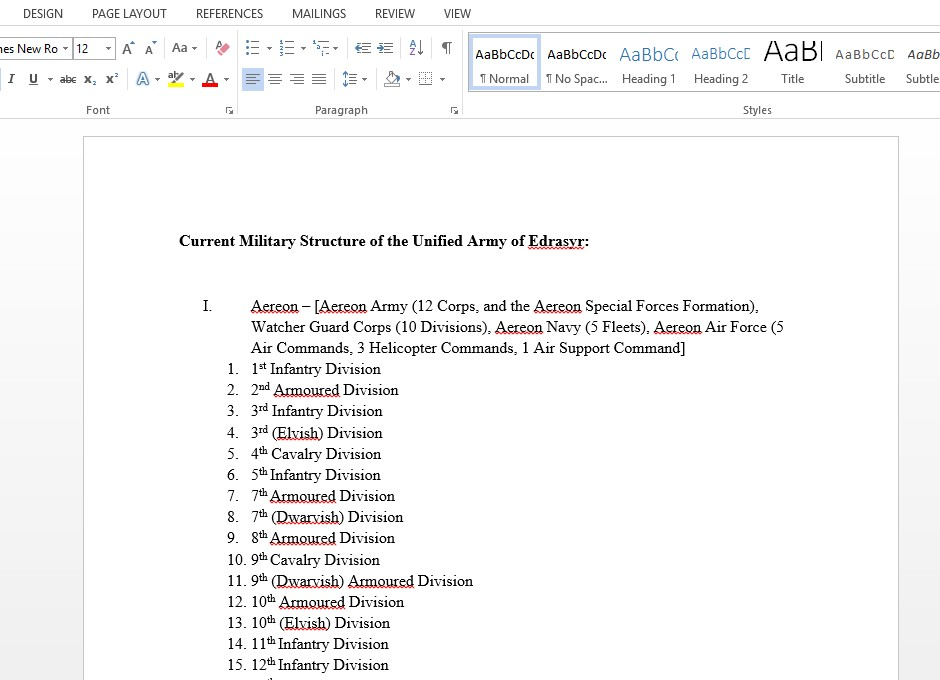940x680 pixels.
Task: Open the Change Case dropdown
Action: pos(184,48)
